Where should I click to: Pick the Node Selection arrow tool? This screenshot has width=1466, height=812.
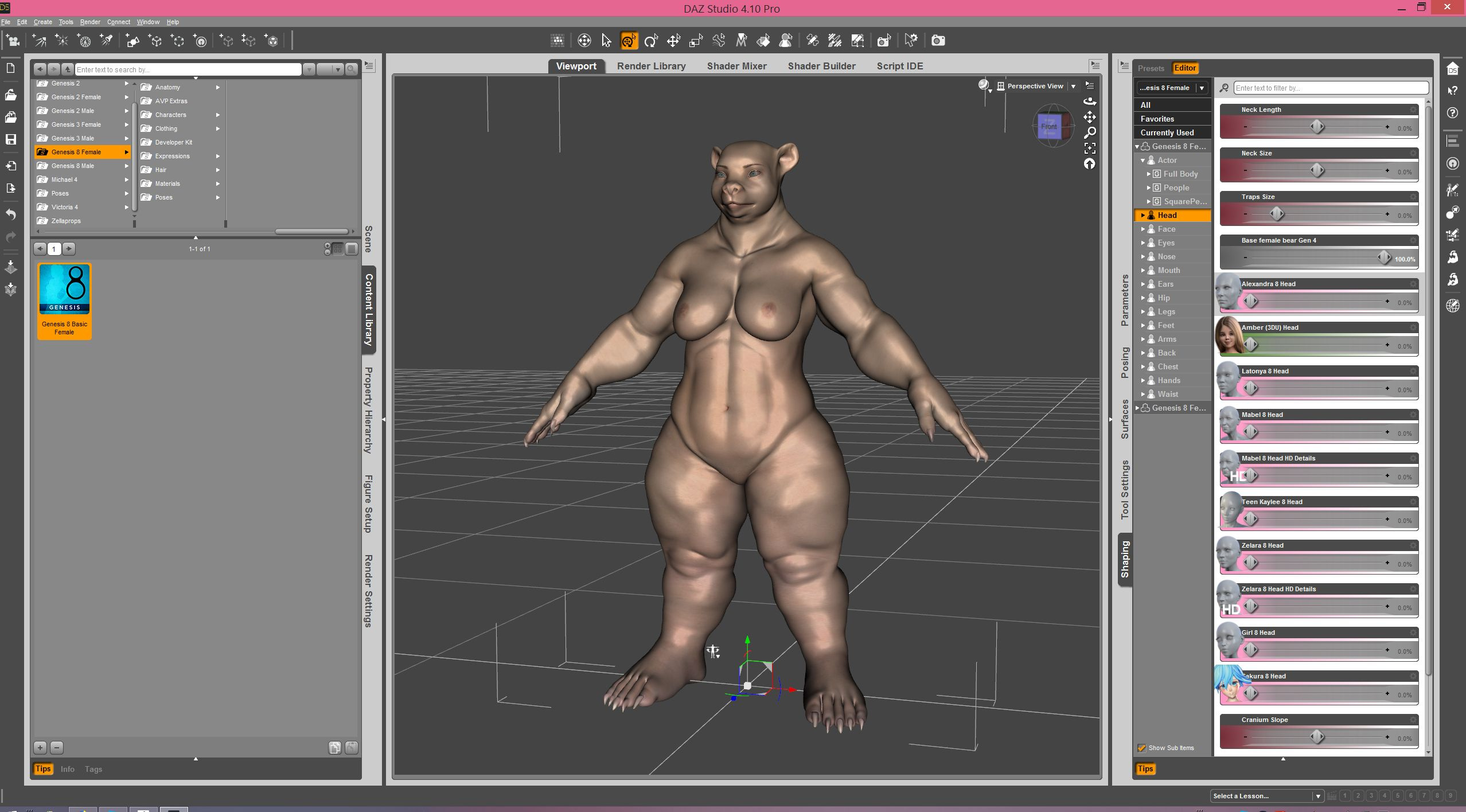click(606, 41)
